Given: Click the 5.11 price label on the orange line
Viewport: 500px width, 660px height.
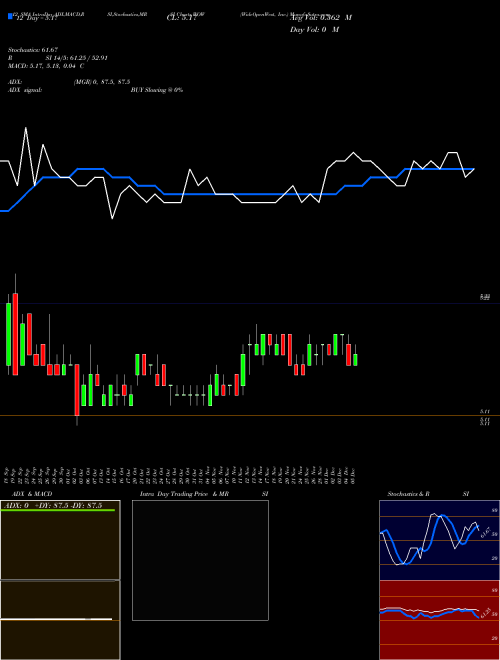Looking at the screenshot, I should [x=485, y=412].
